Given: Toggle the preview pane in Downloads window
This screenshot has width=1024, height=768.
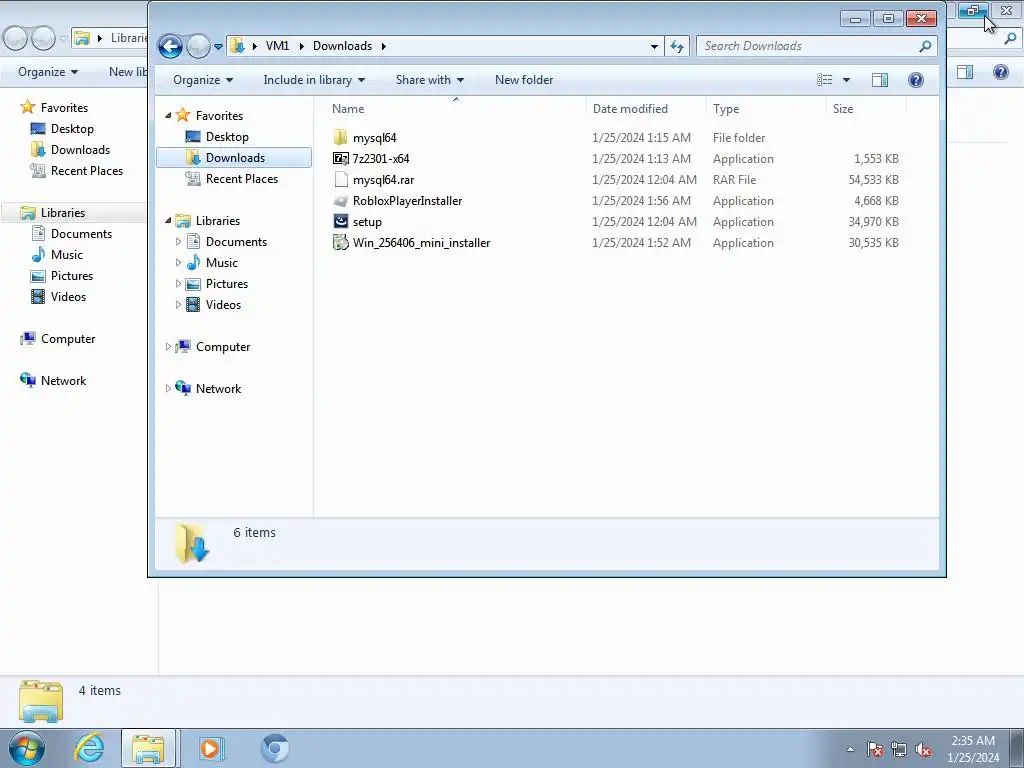Looking at the screenshot, I should (880, 80).
